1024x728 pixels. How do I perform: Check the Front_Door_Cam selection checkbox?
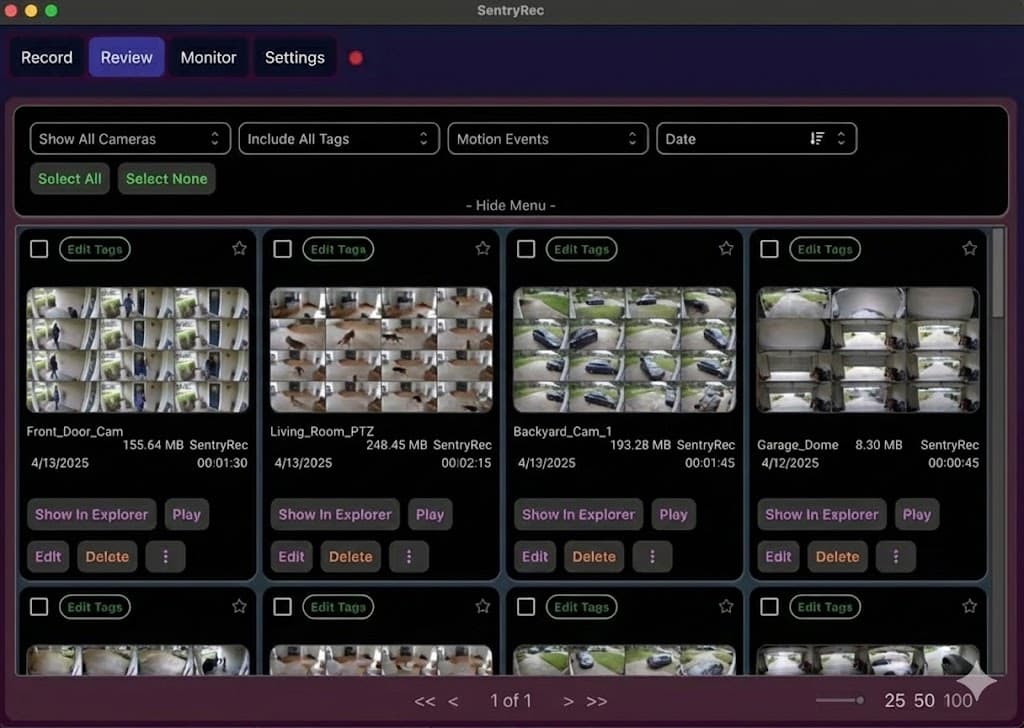point(39,249)
